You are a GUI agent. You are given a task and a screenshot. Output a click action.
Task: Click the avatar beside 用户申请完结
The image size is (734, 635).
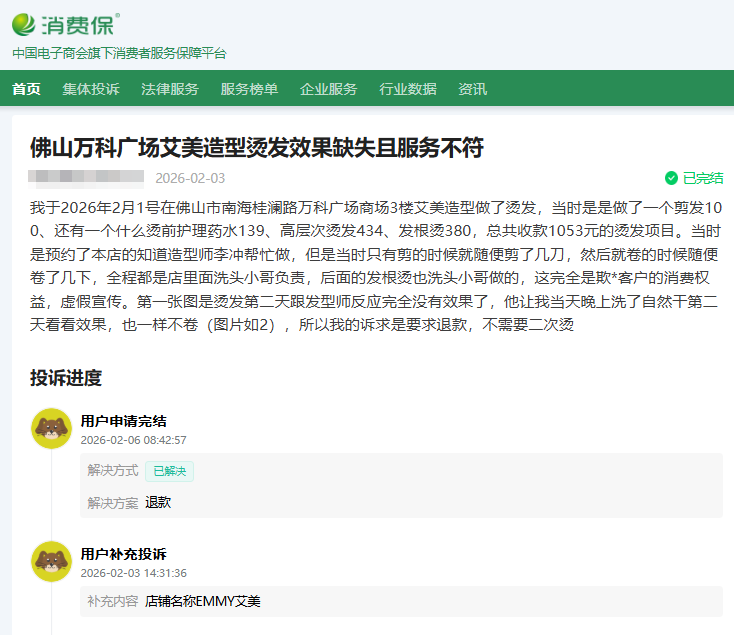pos(51,429)
